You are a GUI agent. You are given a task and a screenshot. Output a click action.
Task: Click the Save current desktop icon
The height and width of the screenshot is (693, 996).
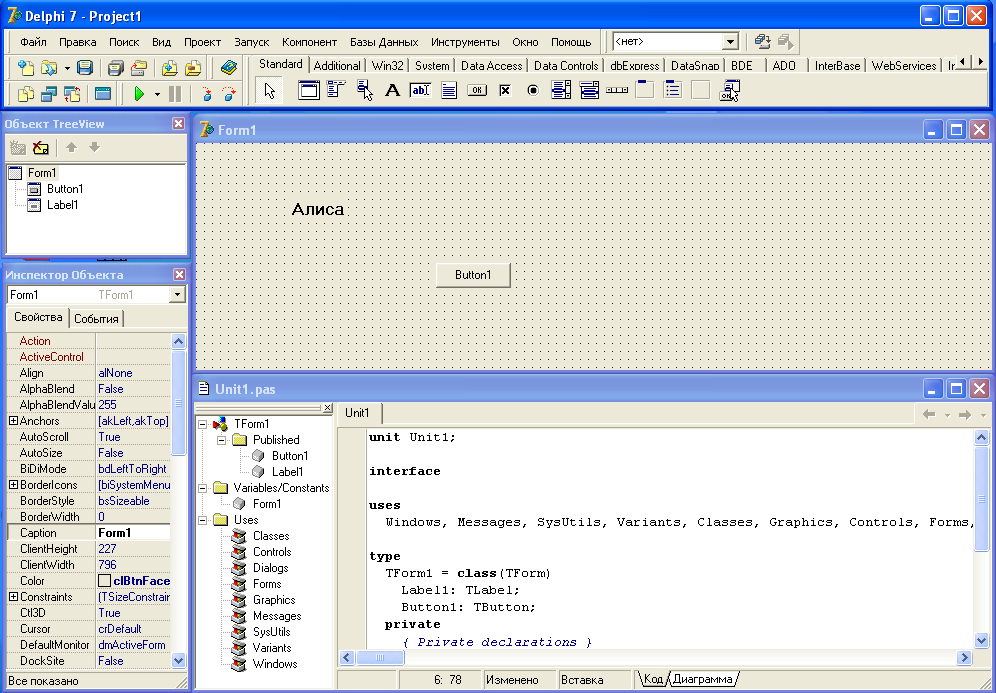(762, 42)
